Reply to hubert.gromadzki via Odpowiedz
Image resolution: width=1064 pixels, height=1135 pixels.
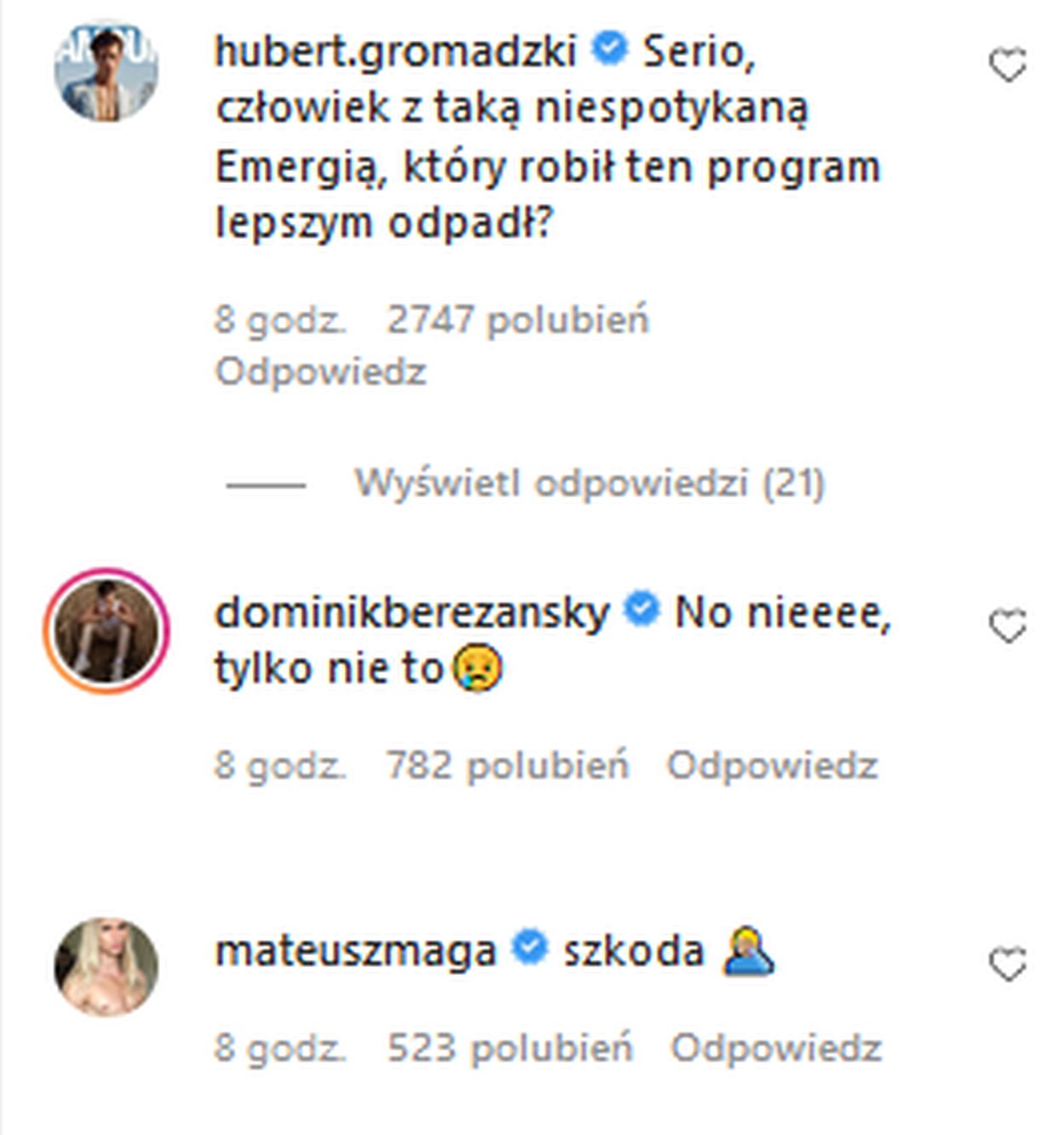(320, 372)
